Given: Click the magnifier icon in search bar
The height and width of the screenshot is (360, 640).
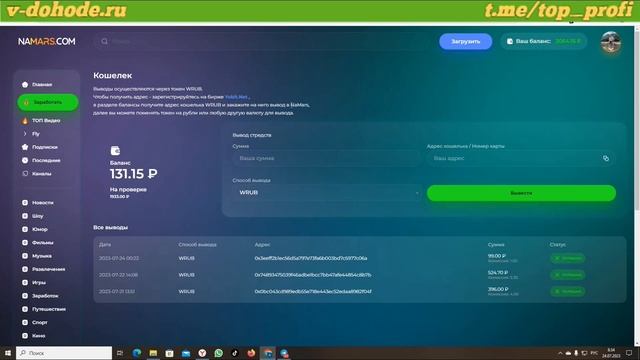Looking at the screenshot, I should coord(104,41).
